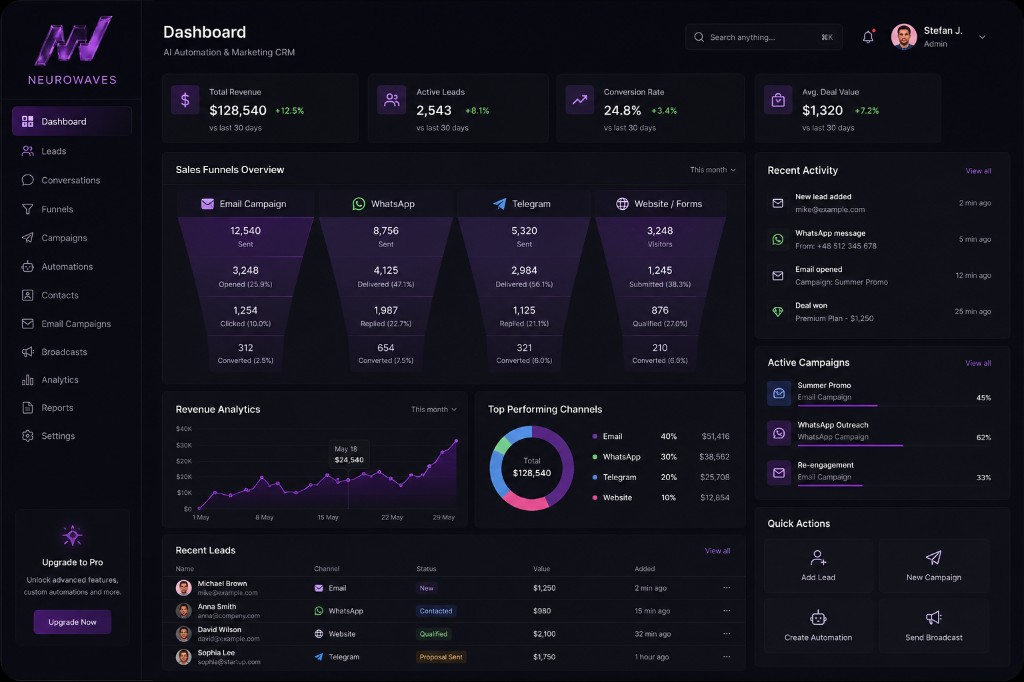Open Michael Brown row options menu
1024x682 pixels.
(727, 588)
